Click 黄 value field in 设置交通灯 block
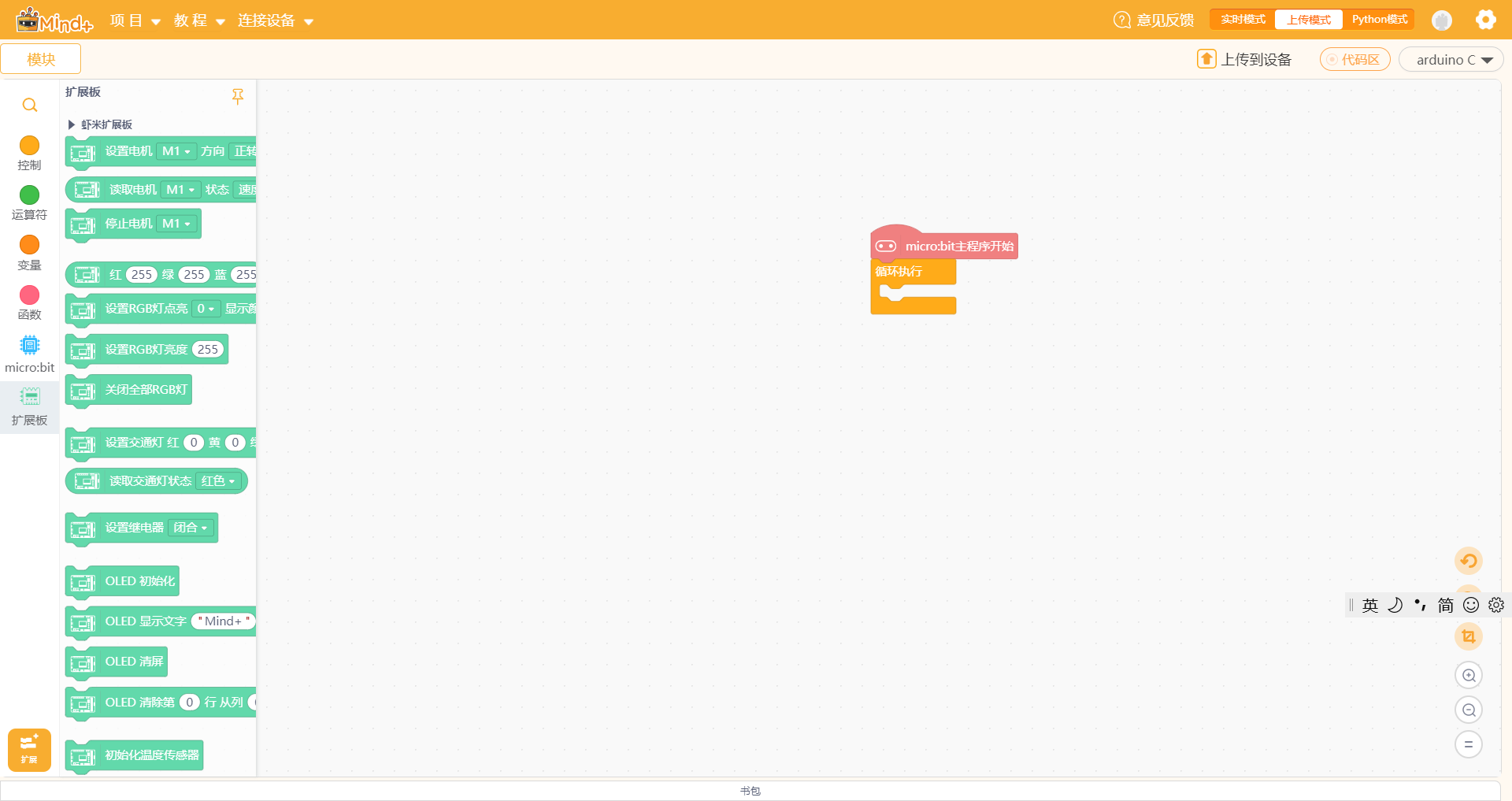Viewport: 1512px width, 801px height. 235,443
